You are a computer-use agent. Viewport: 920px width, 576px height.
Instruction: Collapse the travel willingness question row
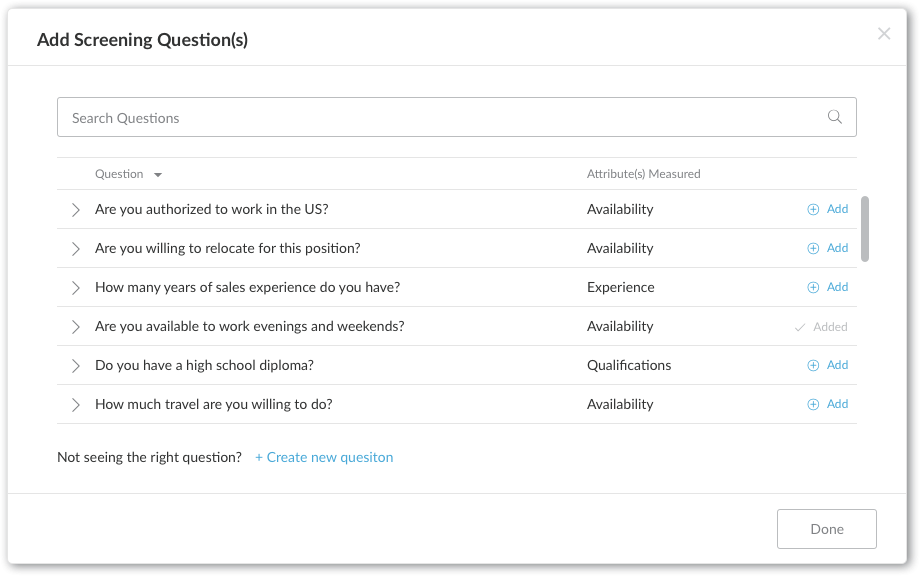click(76, 404)
